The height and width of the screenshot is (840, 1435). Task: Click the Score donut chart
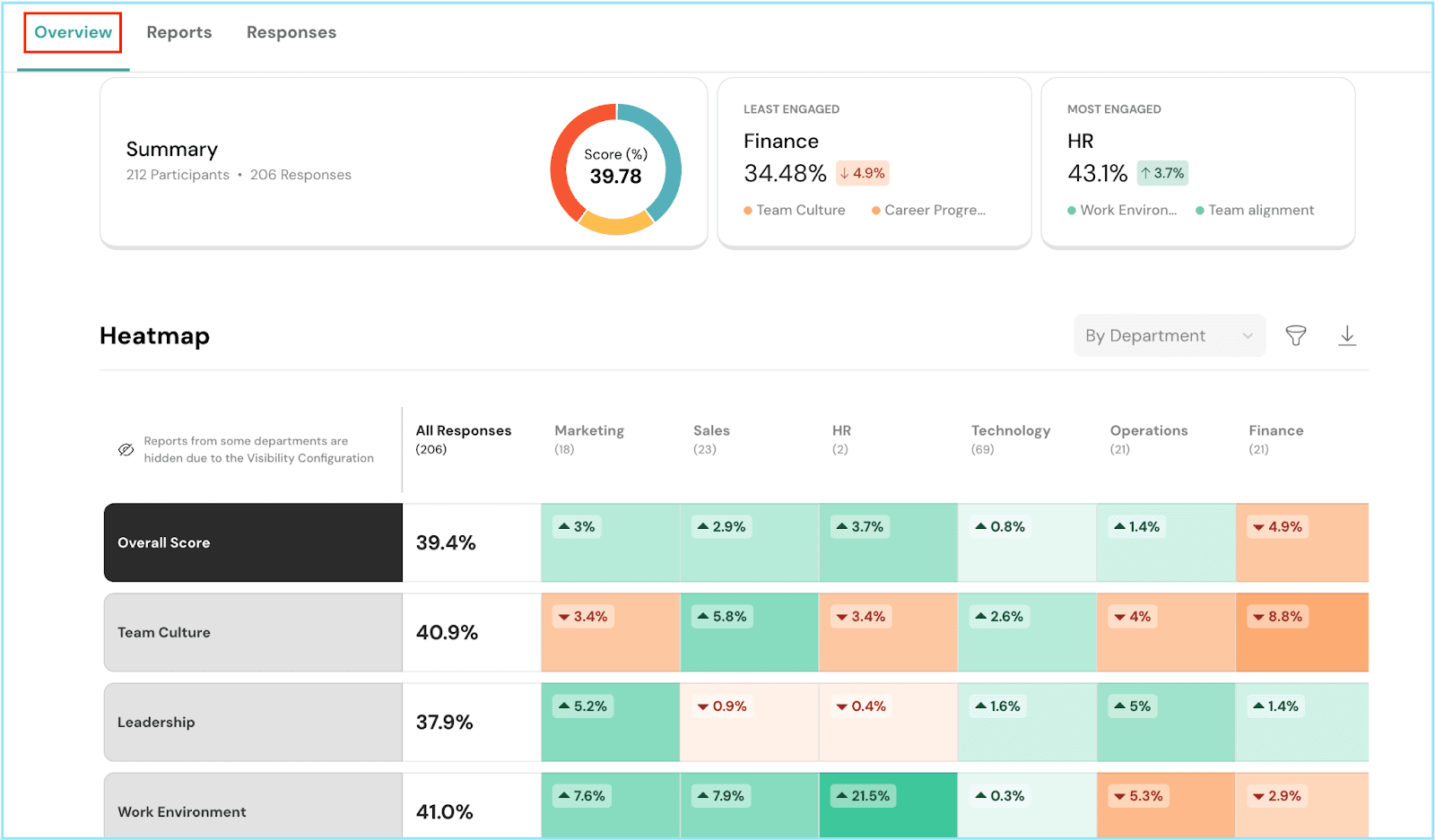[x=615, y=169]
